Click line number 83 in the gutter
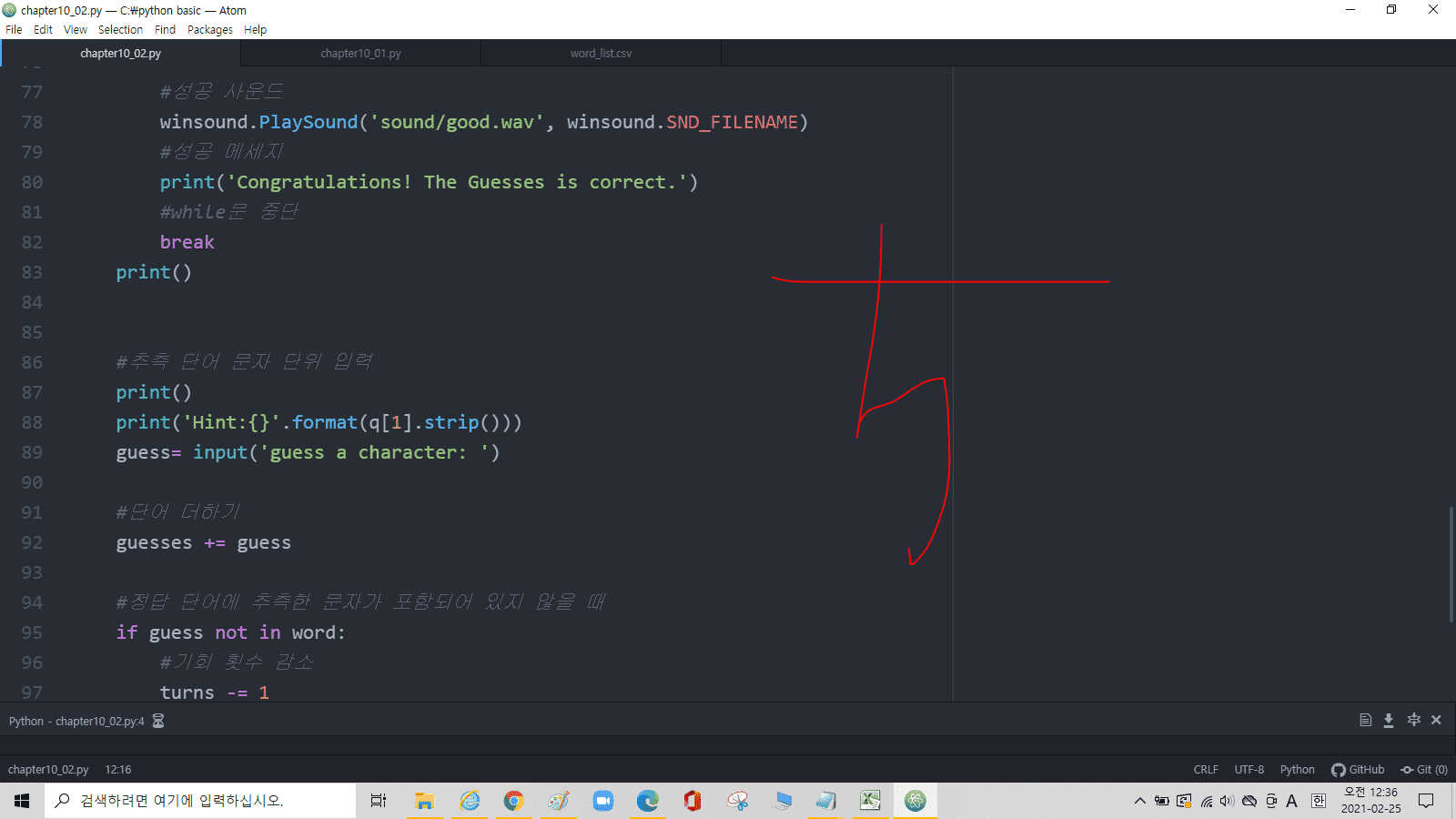This screenshot has height=819, width=1456. tap(32, 272)
